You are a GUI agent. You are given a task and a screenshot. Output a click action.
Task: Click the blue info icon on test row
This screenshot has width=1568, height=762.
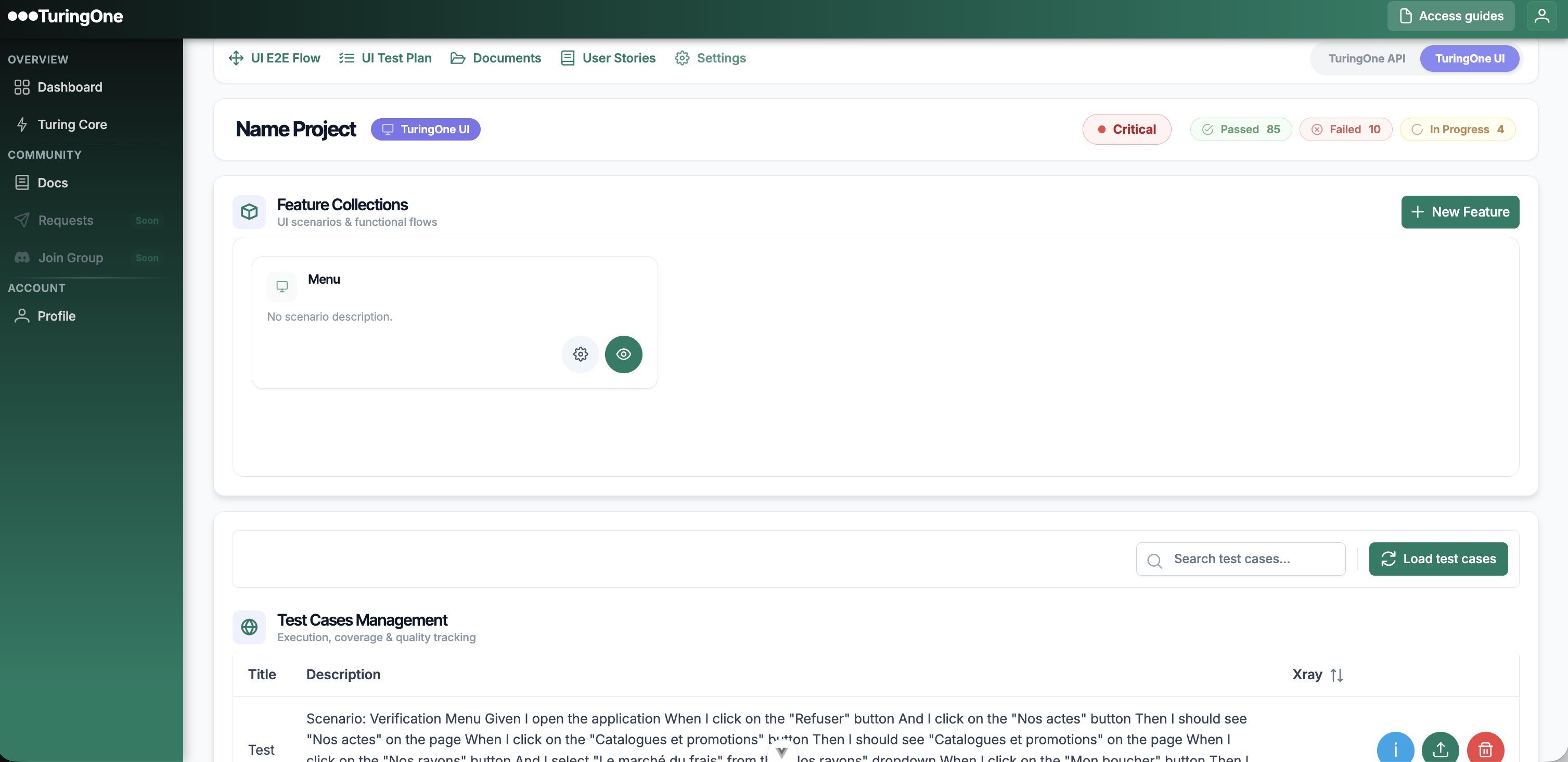point(1395,748)
